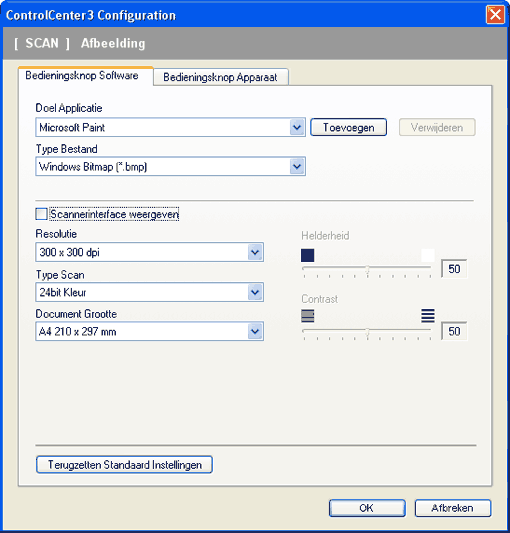The height and width of the screenshot is (533, 510).
Task: Click the Contrast slider handle
Action: click(x=368, y=332)
